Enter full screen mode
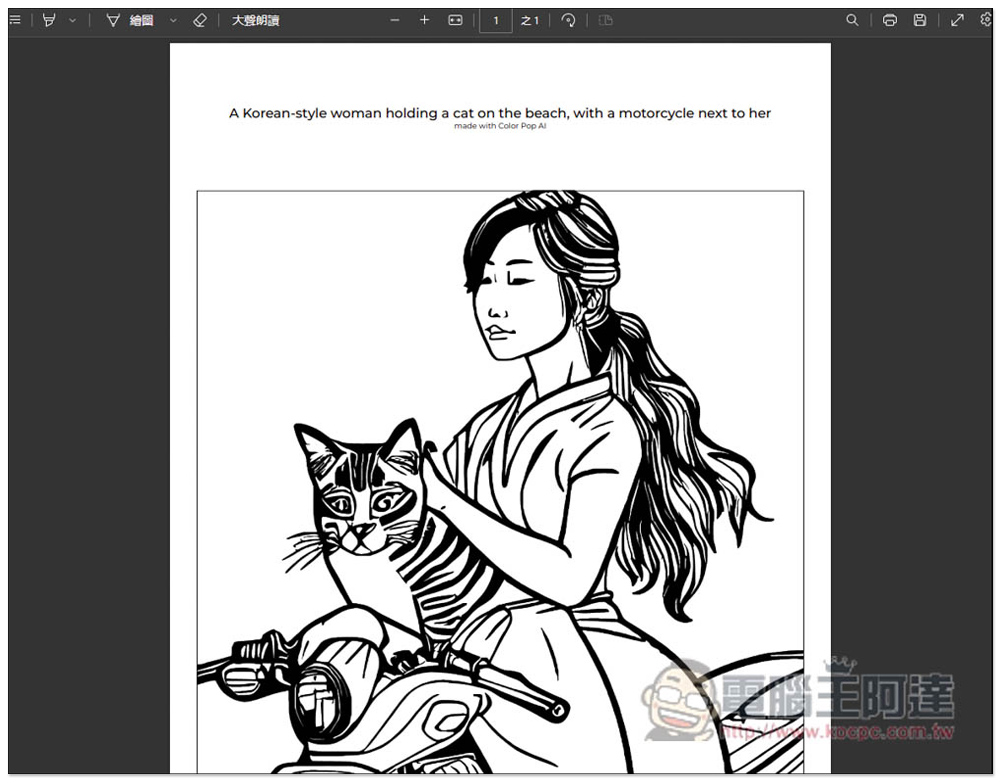This screenshot has width=1000, height=783. 957,20
